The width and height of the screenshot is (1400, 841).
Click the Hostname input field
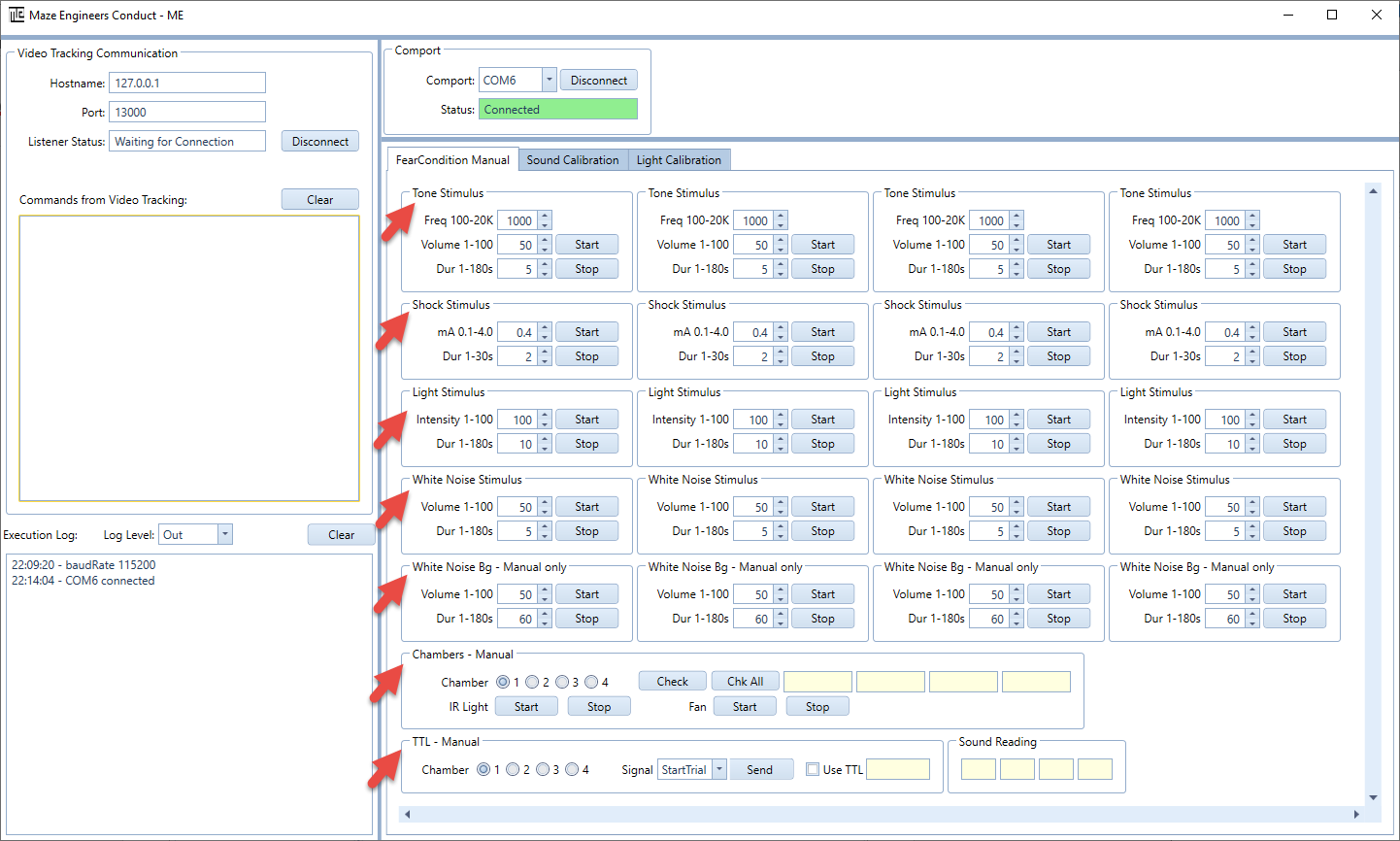(x=186, y=84)
